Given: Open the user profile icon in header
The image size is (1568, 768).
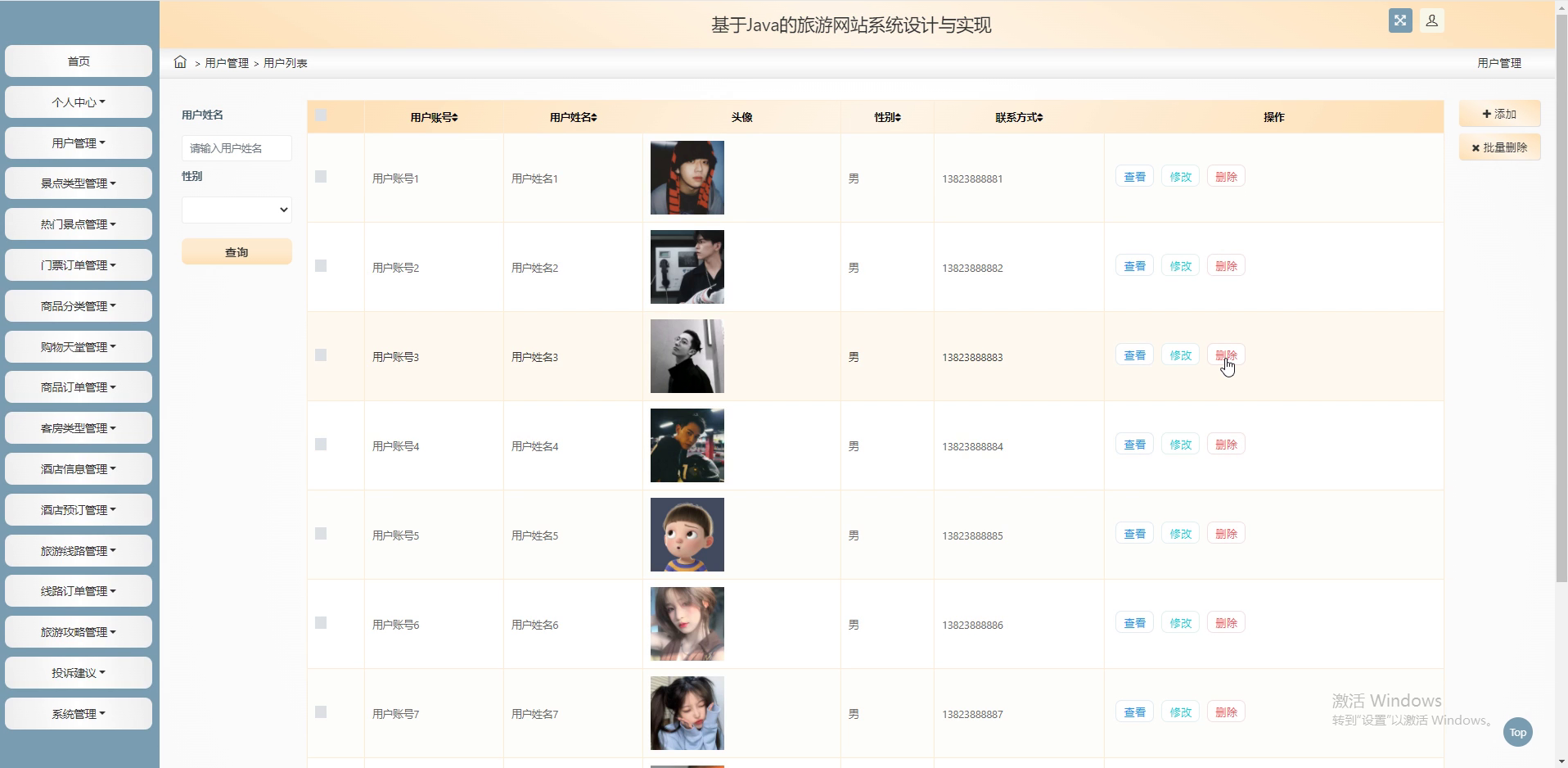Looking at the screenshot, I should (1432, 20).
